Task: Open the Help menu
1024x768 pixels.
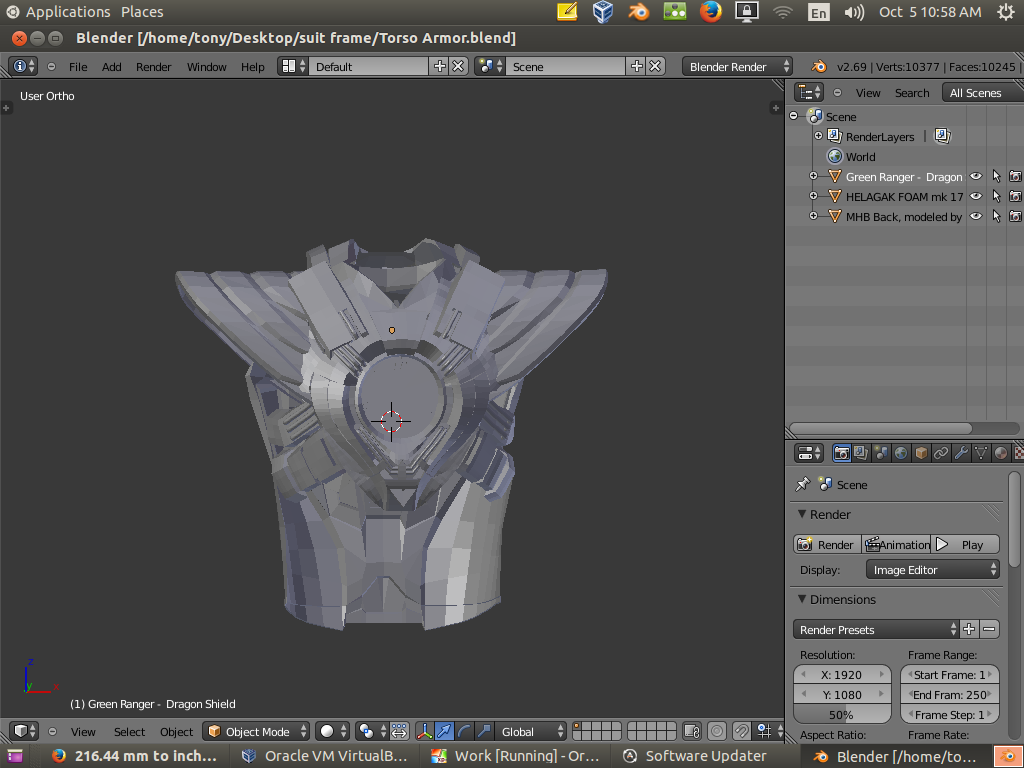Action: pos(253,67)
